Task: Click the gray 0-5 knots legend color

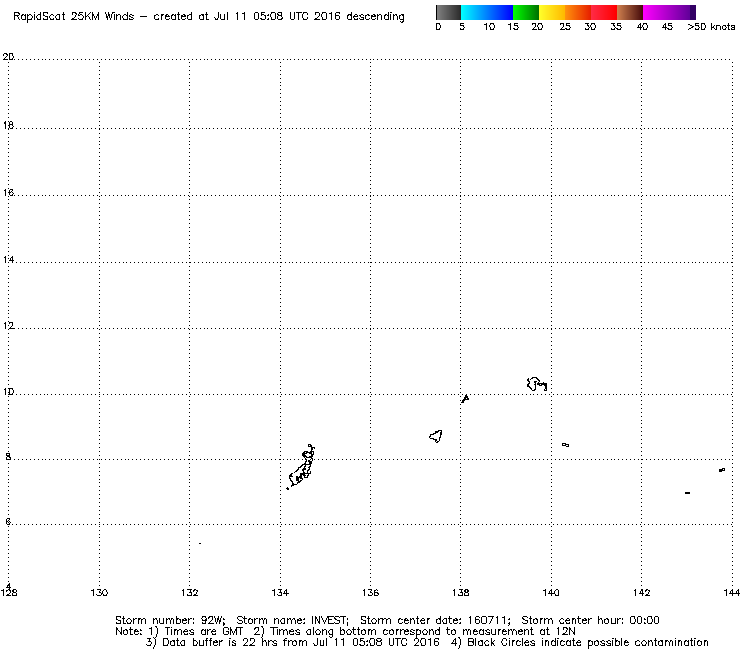Action: pos(448,12)
